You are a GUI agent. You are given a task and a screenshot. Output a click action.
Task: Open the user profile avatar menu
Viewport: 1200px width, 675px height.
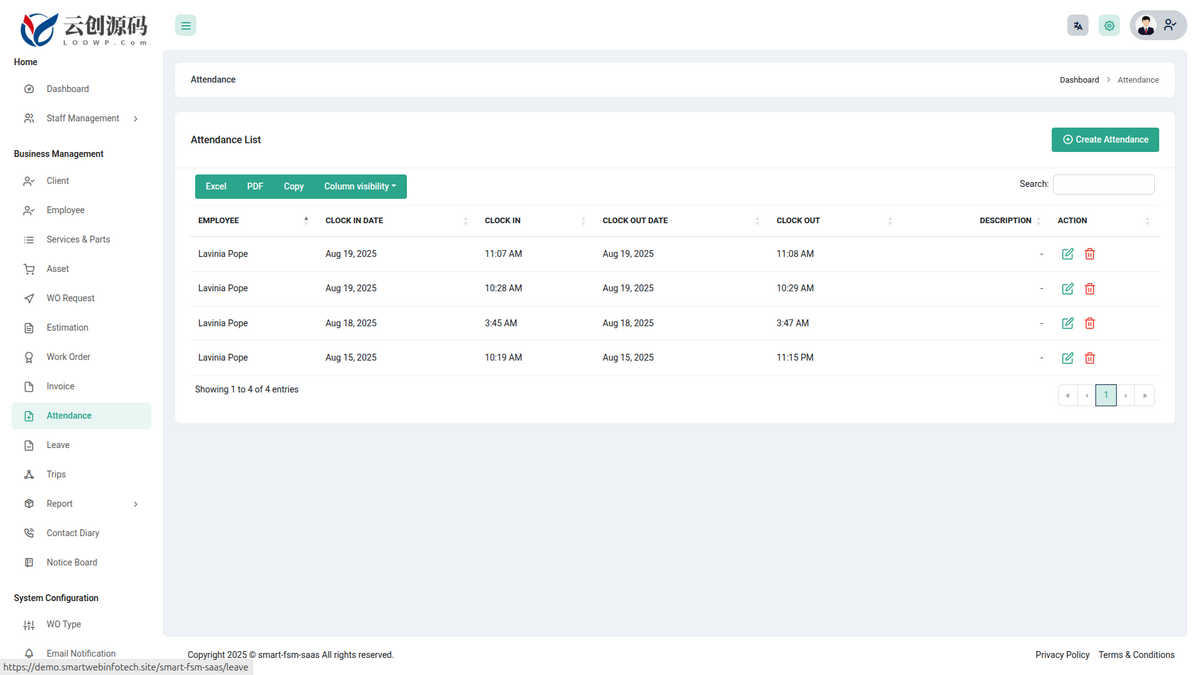click(1158, 25)
